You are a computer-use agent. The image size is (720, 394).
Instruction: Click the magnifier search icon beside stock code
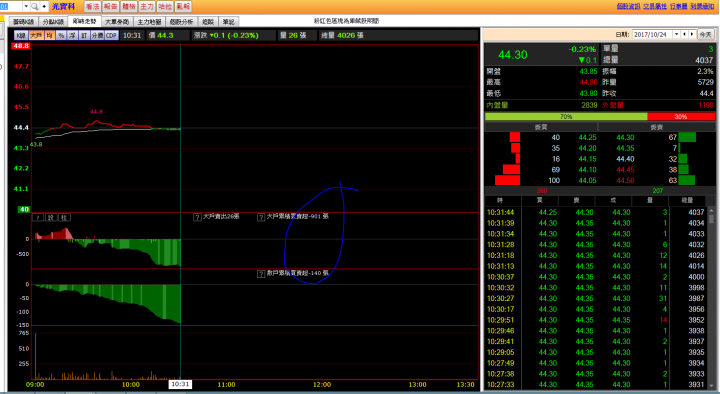(x=34, y=6)
